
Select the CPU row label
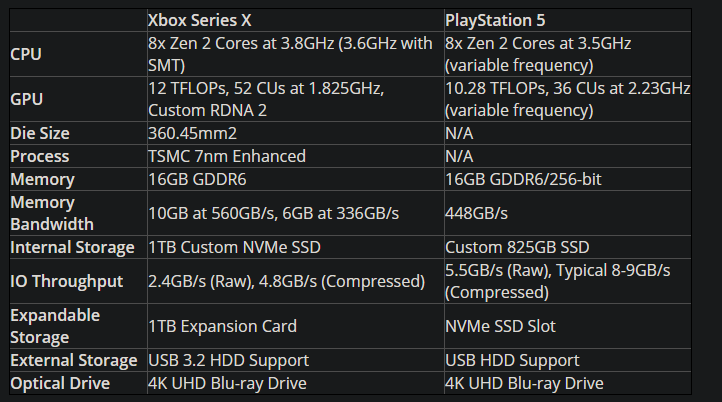[x=26, y=54]
